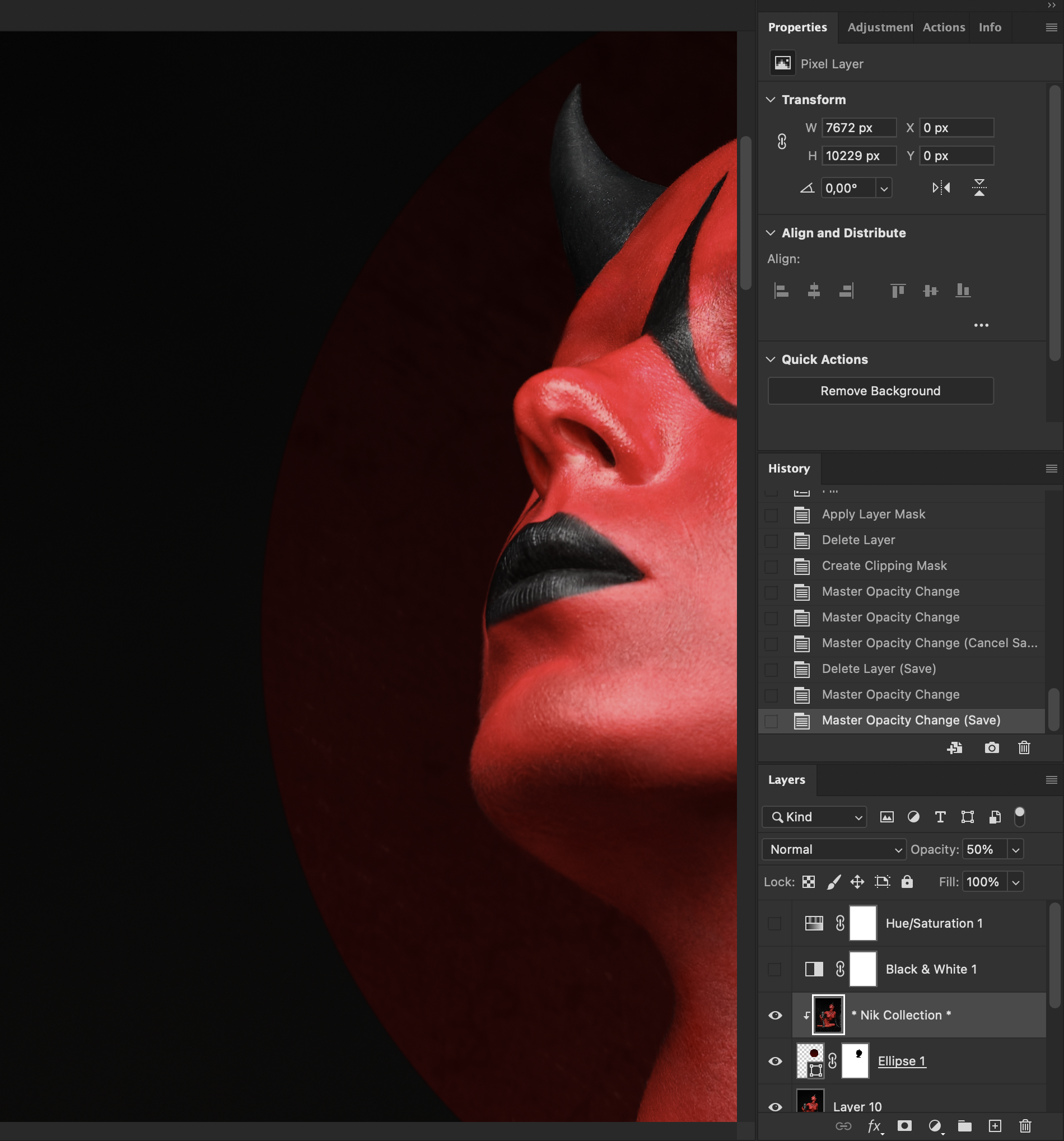Select the Layers panel tab

tap(787, 780)
